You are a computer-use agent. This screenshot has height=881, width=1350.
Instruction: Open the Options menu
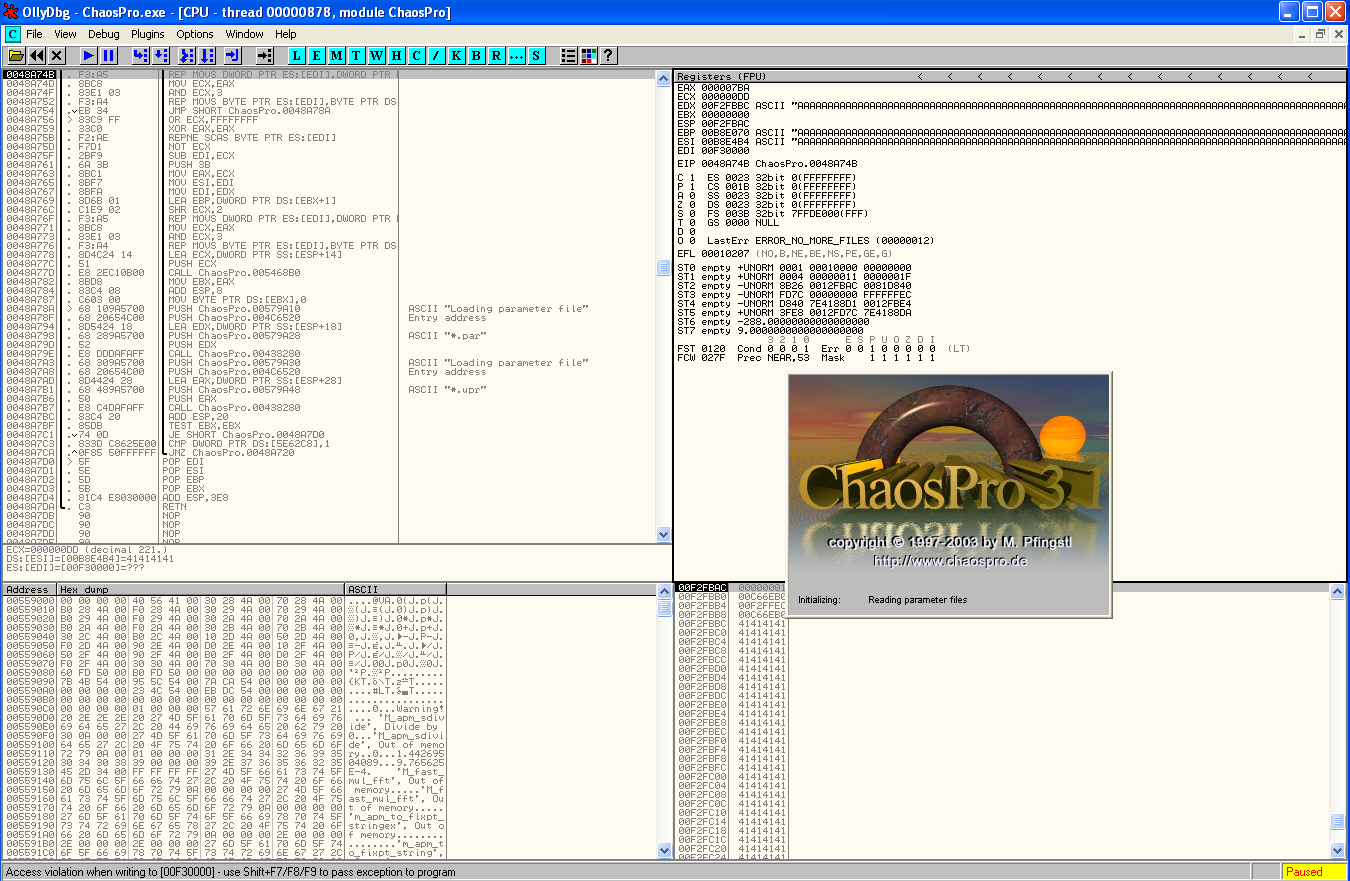point(195,34)
